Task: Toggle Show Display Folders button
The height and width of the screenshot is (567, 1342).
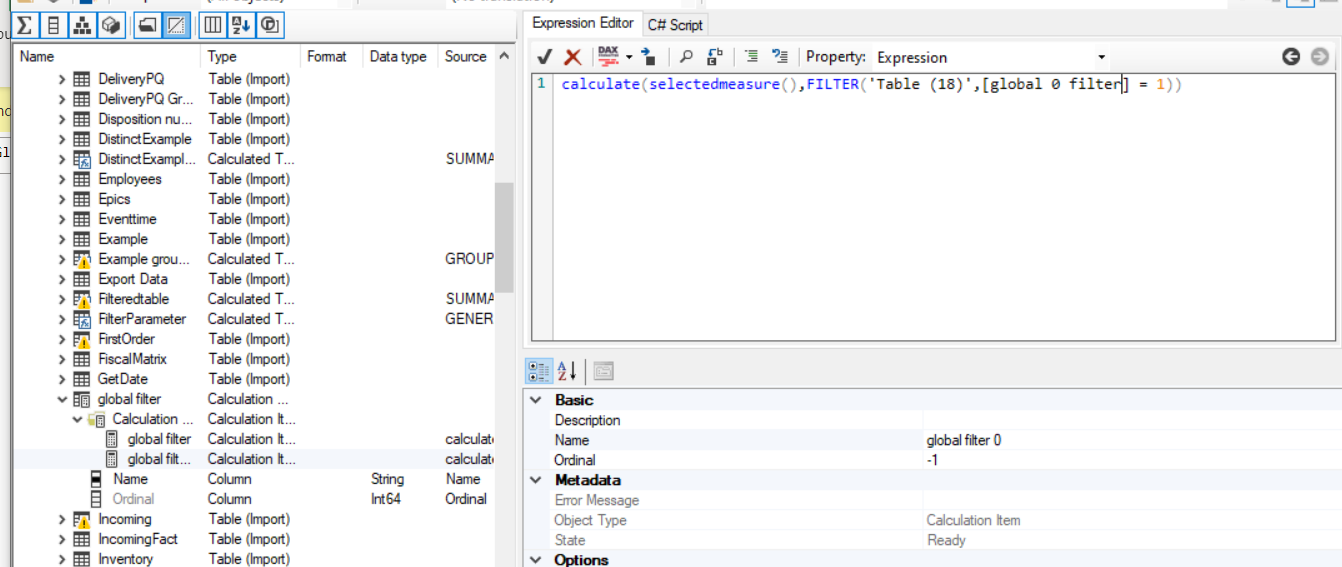Action: [x=147, y=24]
